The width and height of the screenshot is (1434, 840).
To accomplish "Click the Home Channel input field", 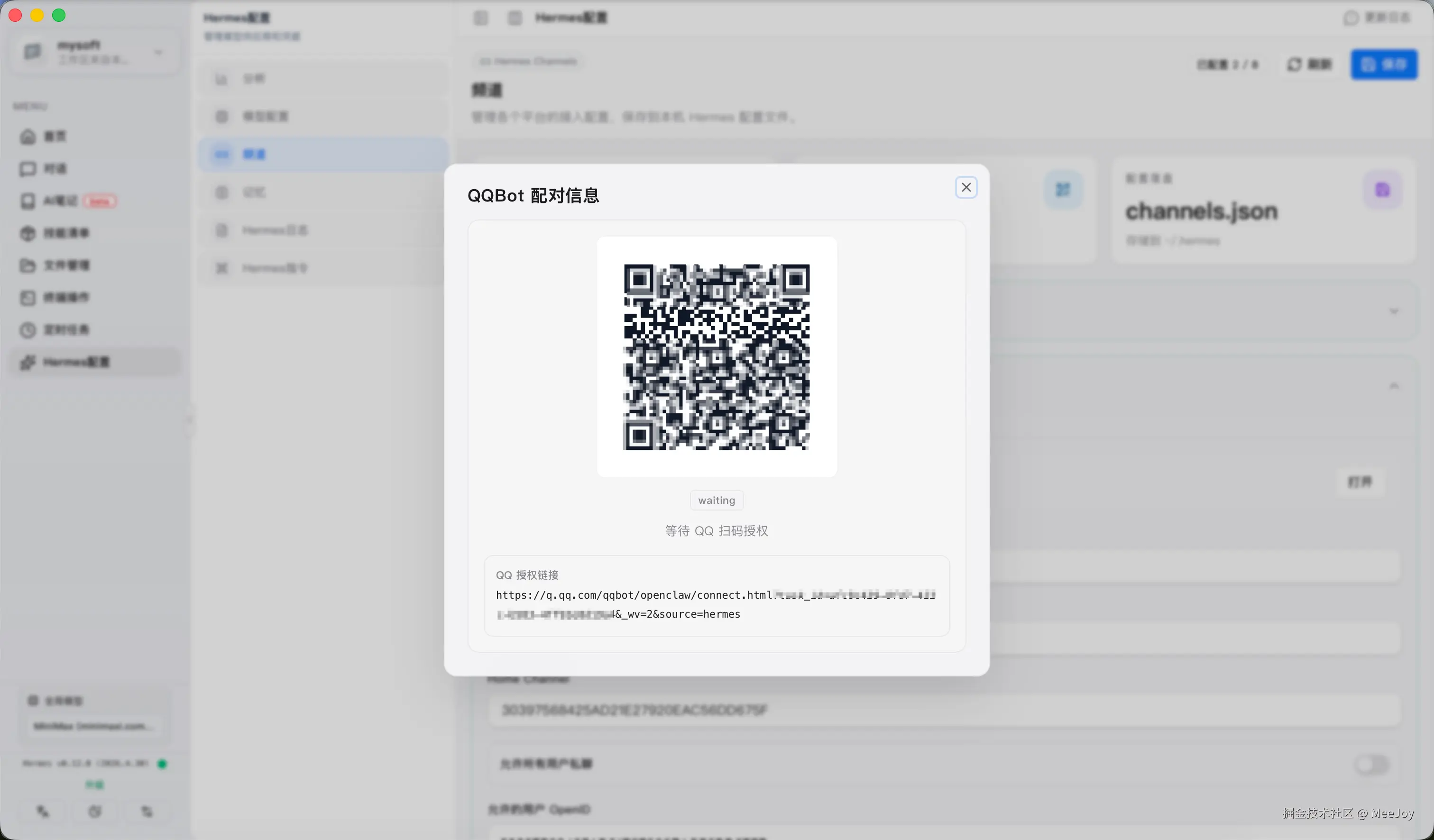I will 944,710.
